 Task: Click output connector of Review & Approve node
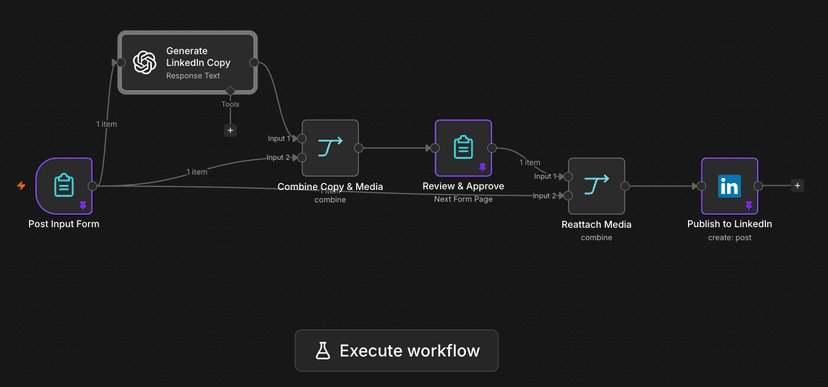point(492,148)
